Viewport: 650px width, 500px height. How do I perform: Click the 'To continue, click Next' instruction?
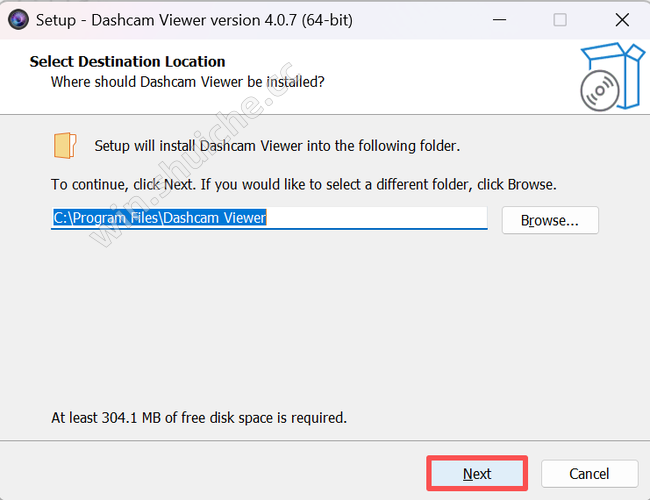pos(303,184)
